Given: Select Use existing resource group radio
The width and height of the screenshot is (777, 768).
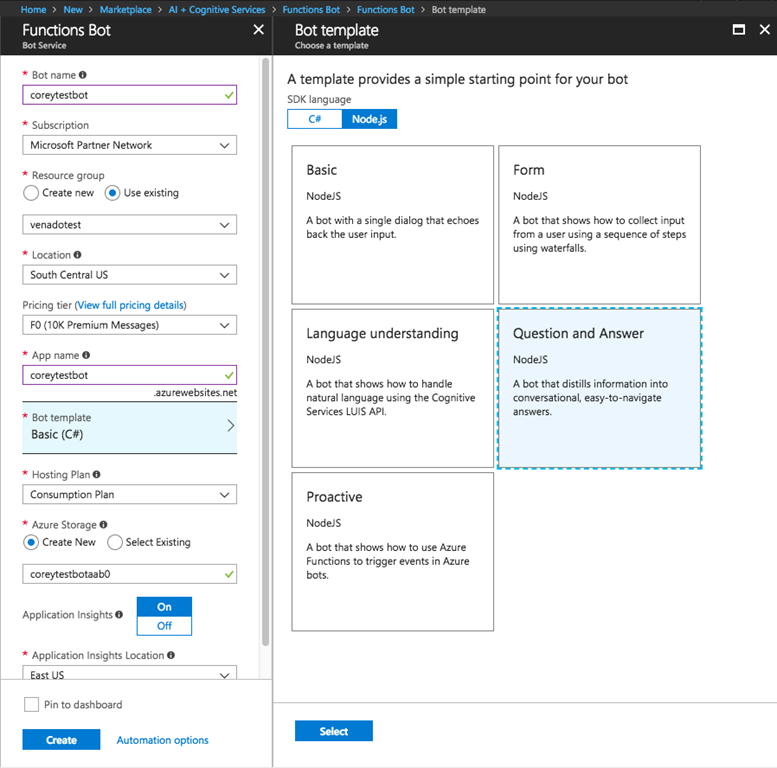Looking at the screenshot, I should pos(112,193).
